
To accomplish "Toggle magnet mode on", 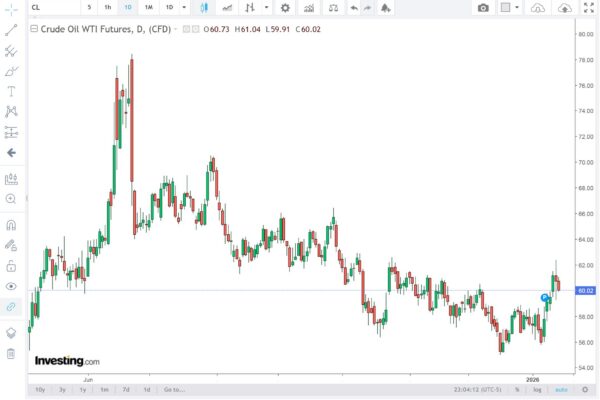I will tap(11, 225).
